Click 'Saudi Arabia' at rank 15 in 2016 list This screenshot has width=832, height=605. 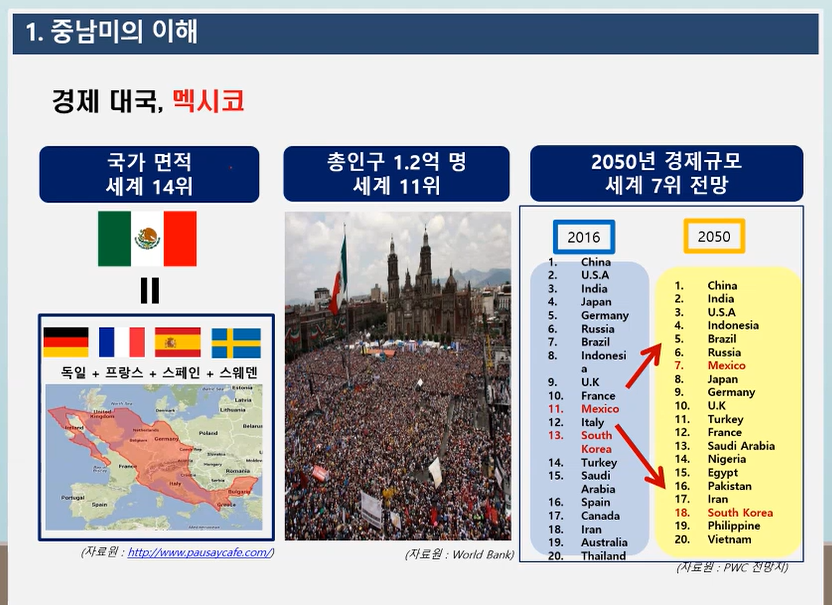(598, 482)
